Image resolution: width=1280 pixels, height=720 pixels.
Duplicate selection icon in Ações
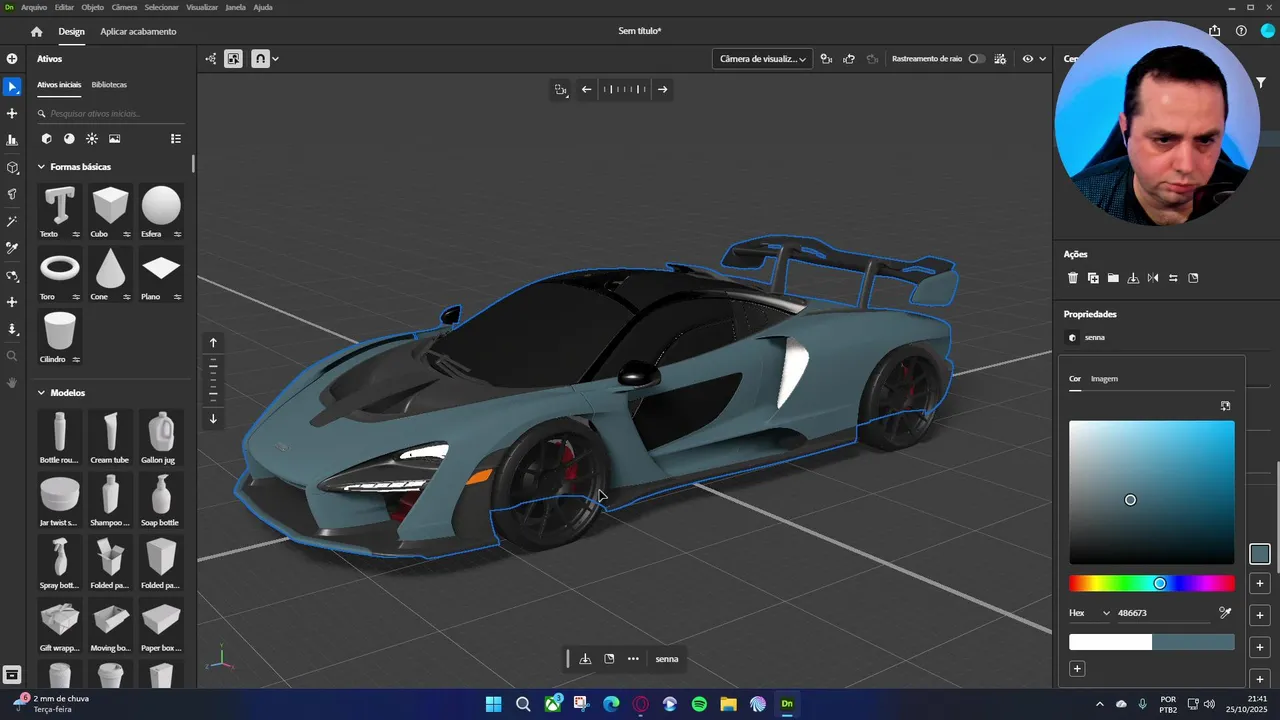(1093, 278)
